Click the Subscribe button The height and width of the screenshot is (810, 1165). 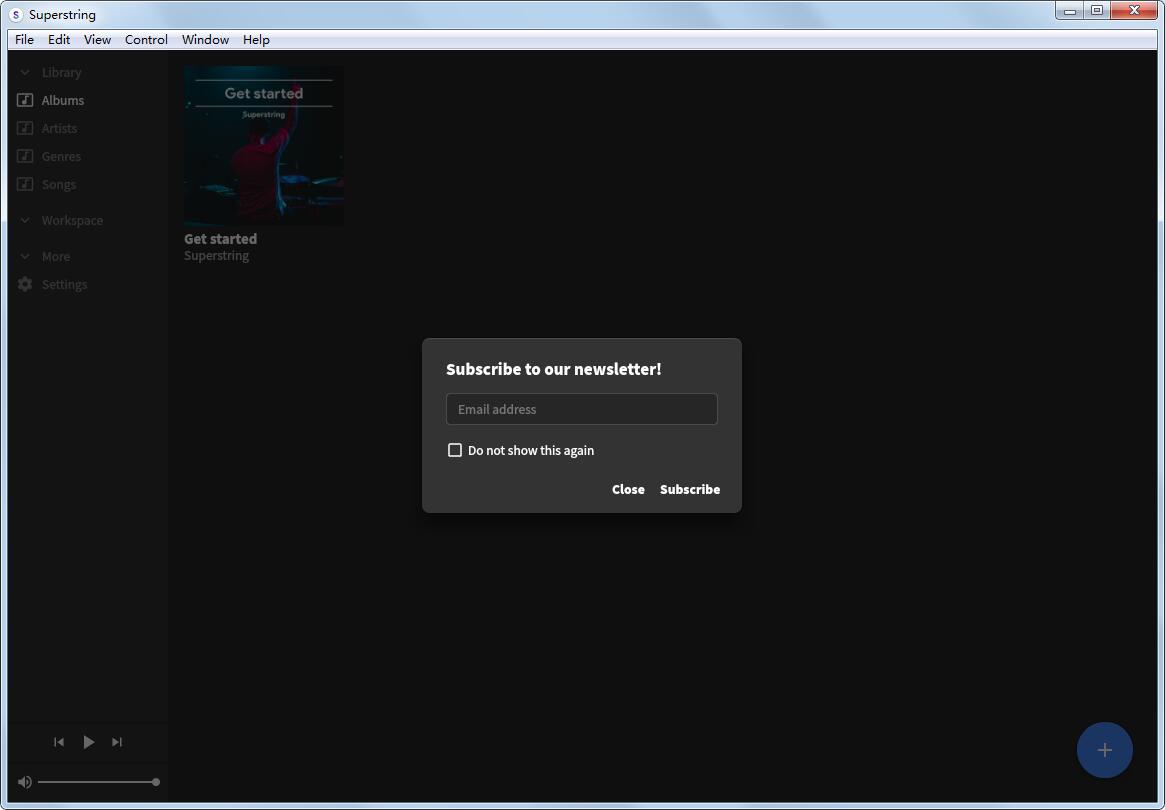[690, 489]
